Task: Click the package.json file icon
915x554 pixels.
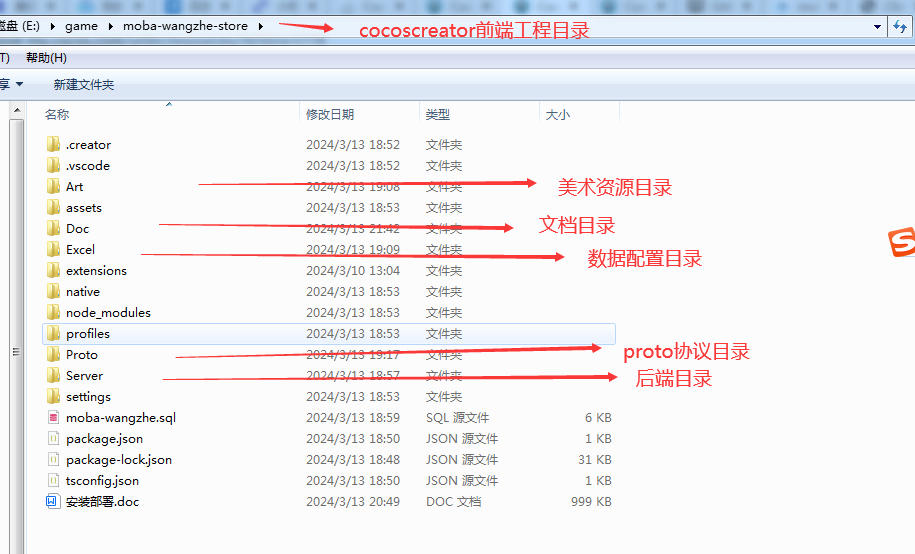Action: (x=54, y=439)
